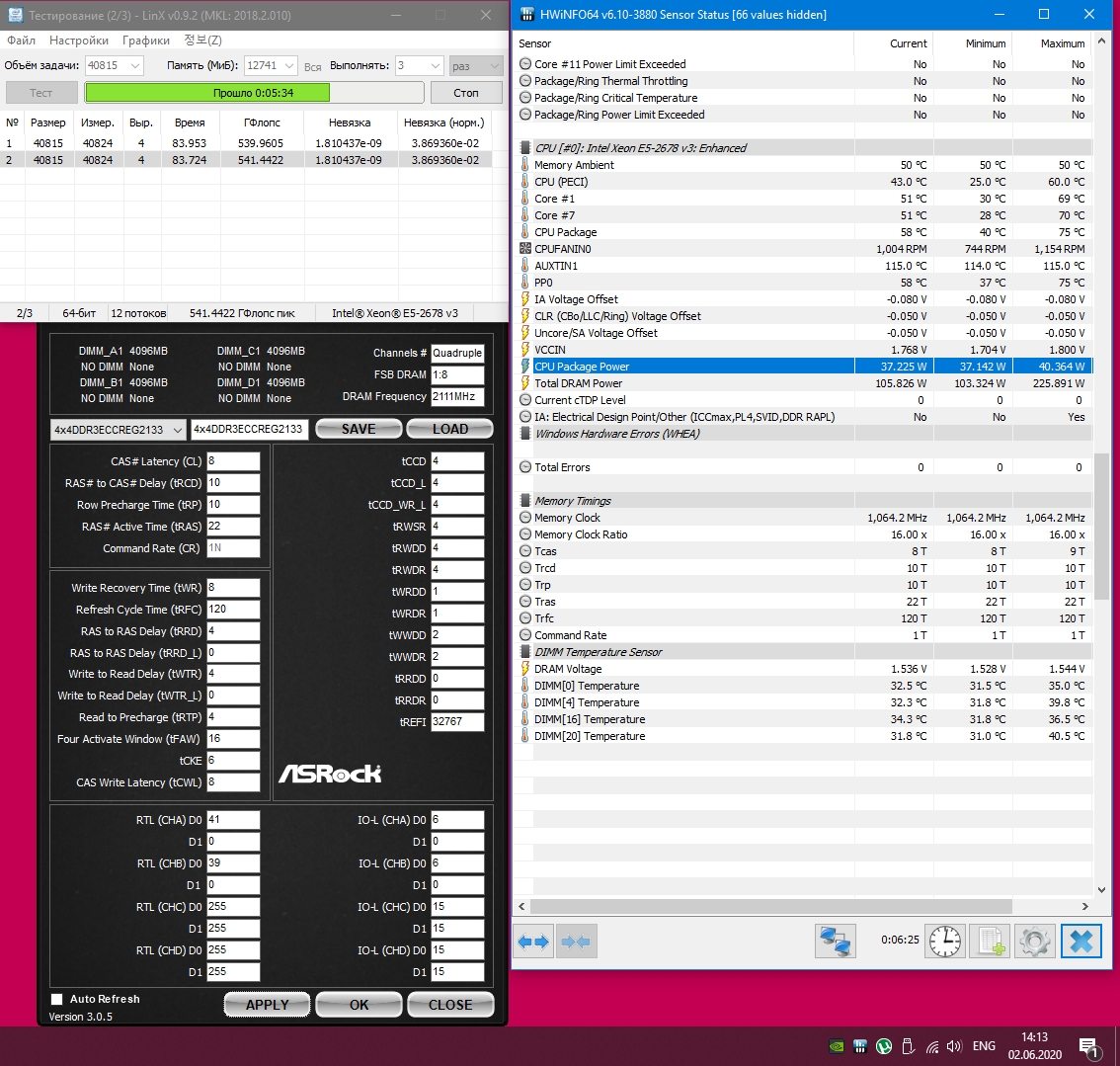The width and height of the screenshot is (1120, 1066).
Task: Open the Настройки menu
Action: click(79, 40)
